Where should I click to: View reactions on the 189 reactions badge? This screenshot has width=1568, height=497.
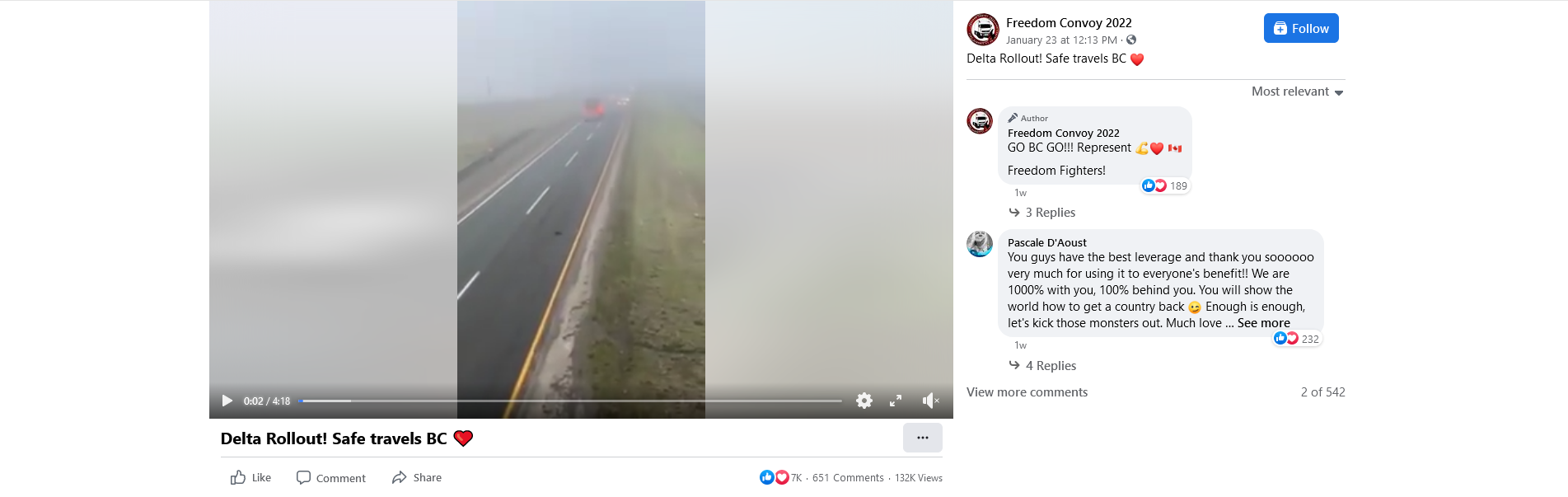[1165, 186]
